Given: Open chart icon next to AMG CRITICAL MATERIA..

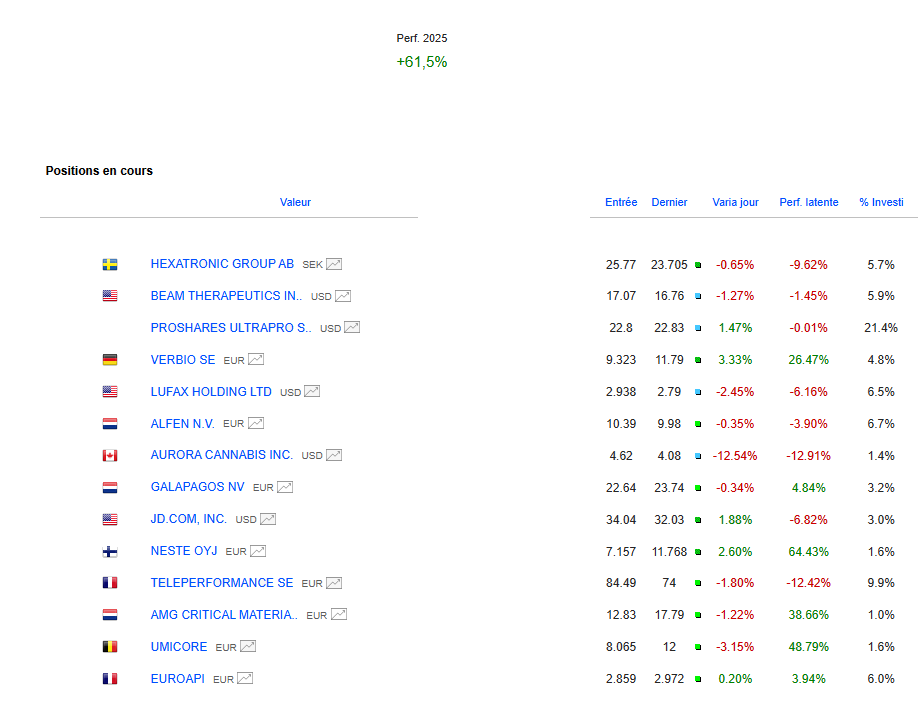Looking at the screenshot, I should pos(339,615).
